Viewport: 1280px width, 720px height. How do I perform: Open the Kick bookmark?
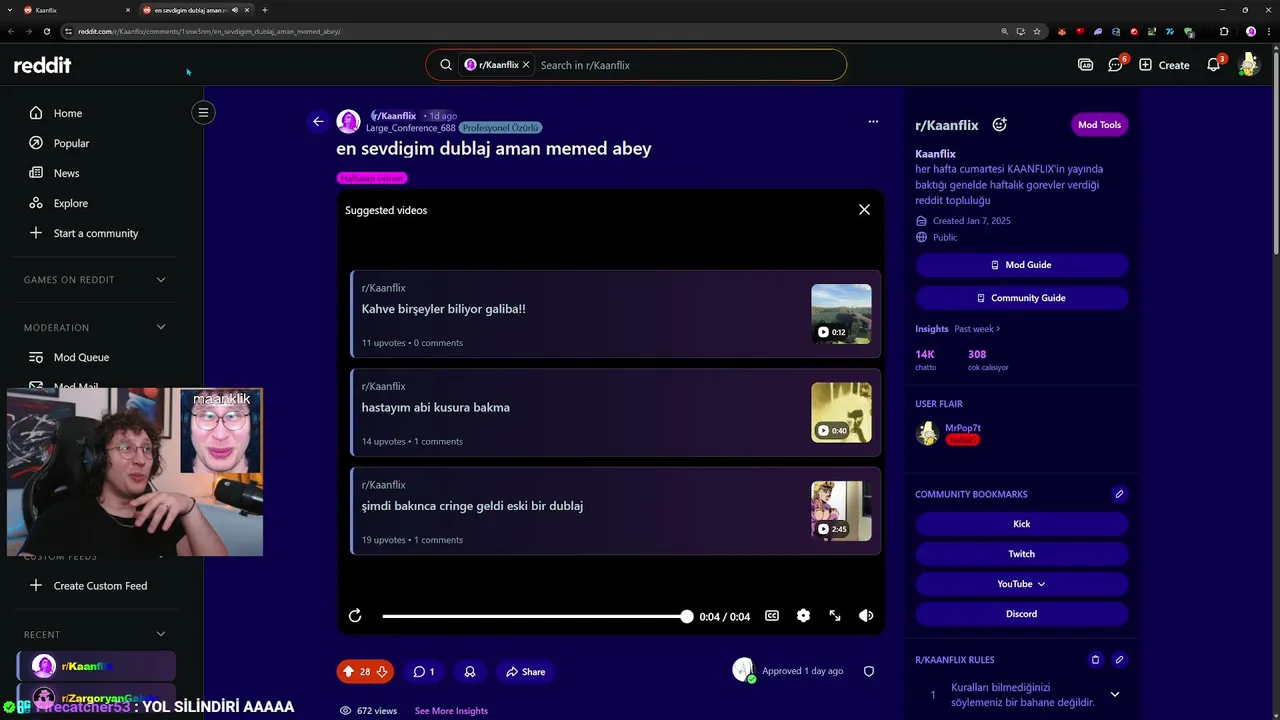(1021, 524)
